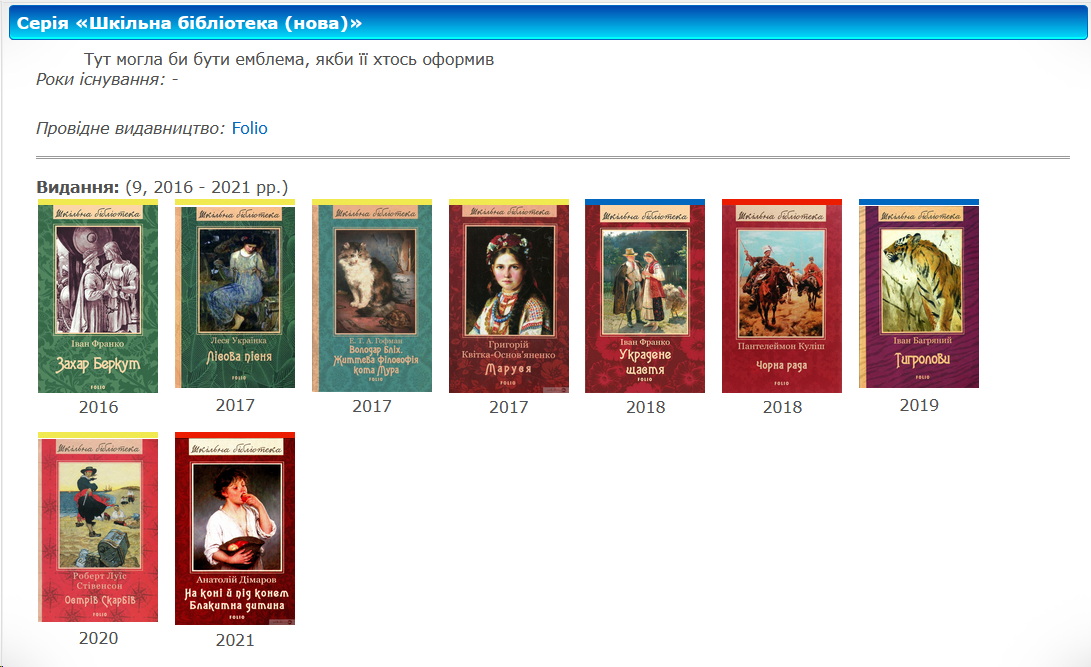Click the year 2020 under «Острів скарбів»
This screenshot has width=1091, height=667.
98,638
